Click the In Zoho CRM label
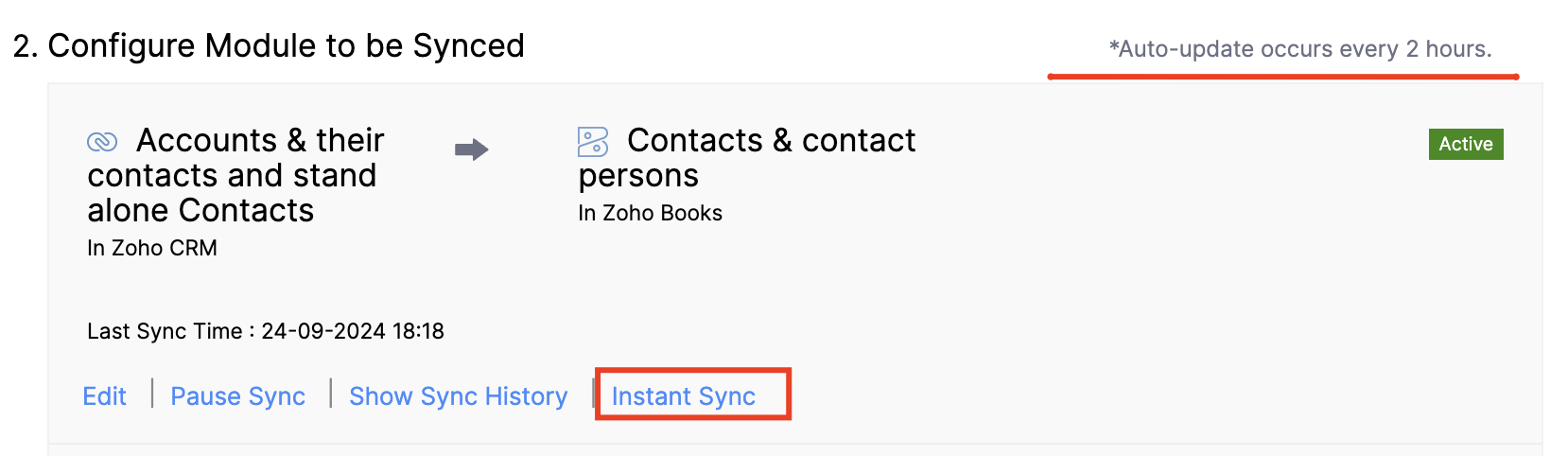 click(x=152, y=248)
